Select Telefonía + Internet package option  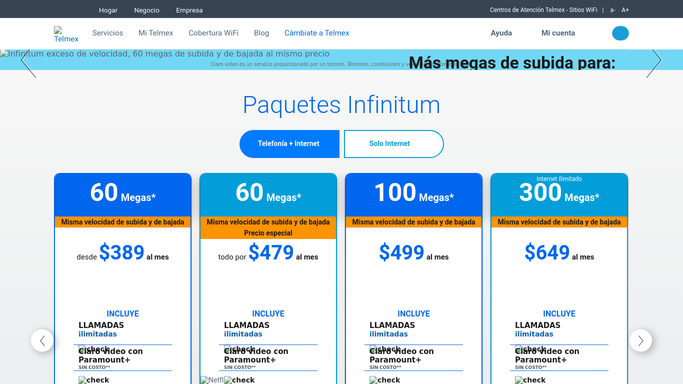coord(289,144)
